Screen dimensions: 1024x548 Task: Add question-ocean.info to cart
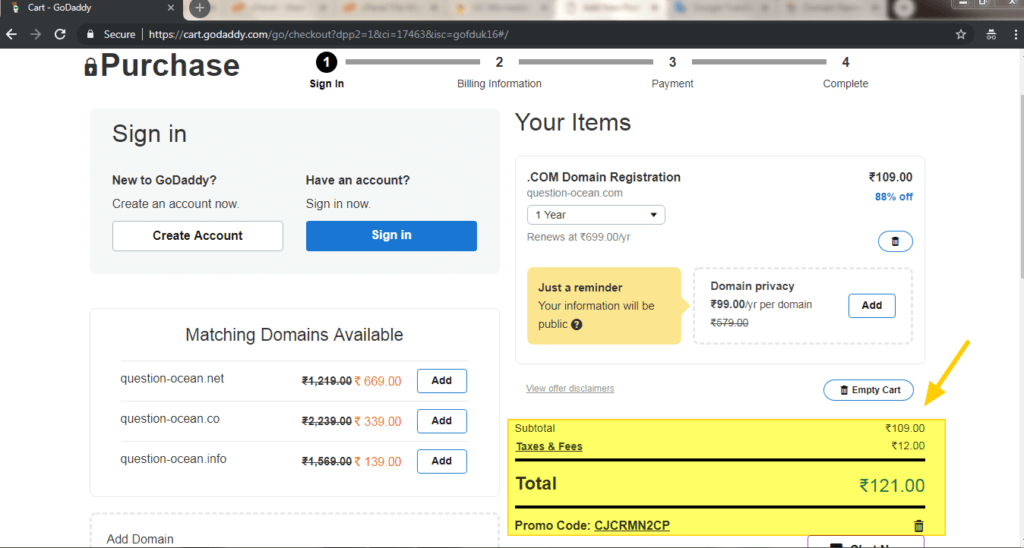(x=441, y=461)
